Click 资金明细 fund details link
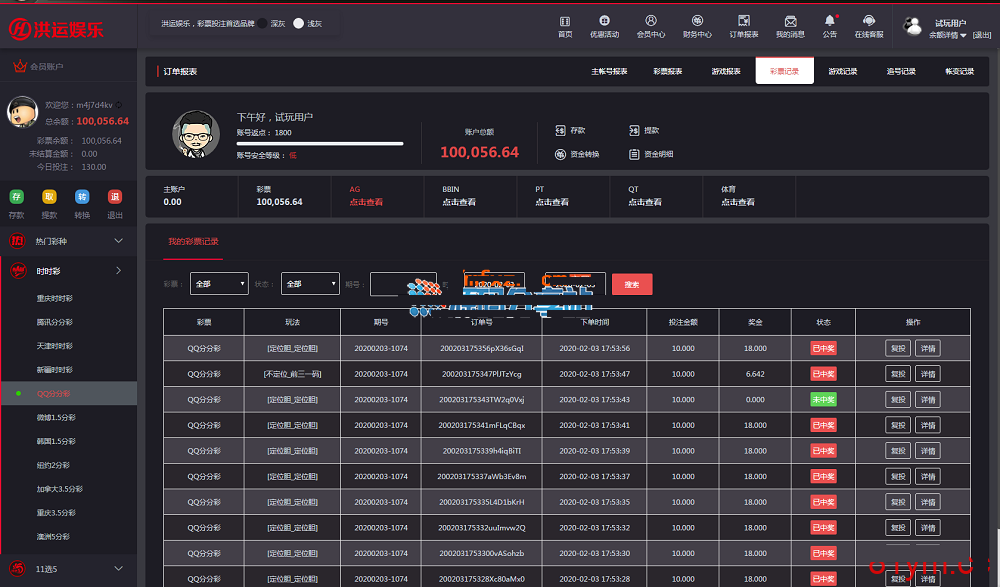 [x=651, y=154]
